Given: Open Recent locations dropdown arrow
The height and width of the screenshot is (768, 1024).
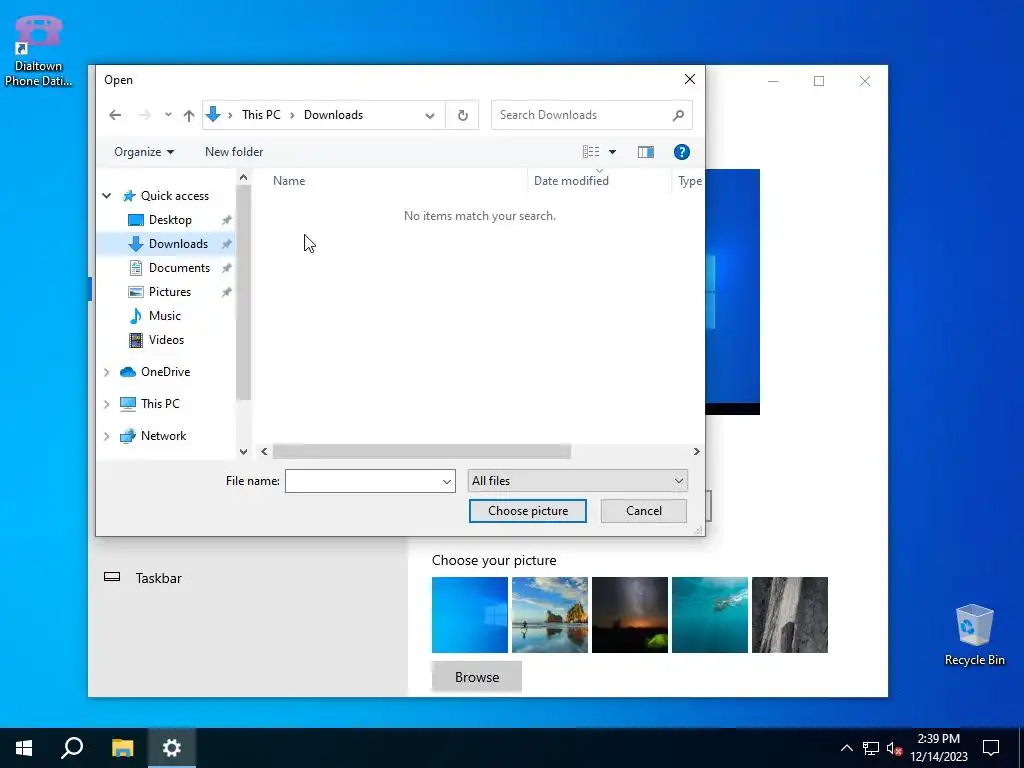Looking at the screenshot, I should point(168,115).
